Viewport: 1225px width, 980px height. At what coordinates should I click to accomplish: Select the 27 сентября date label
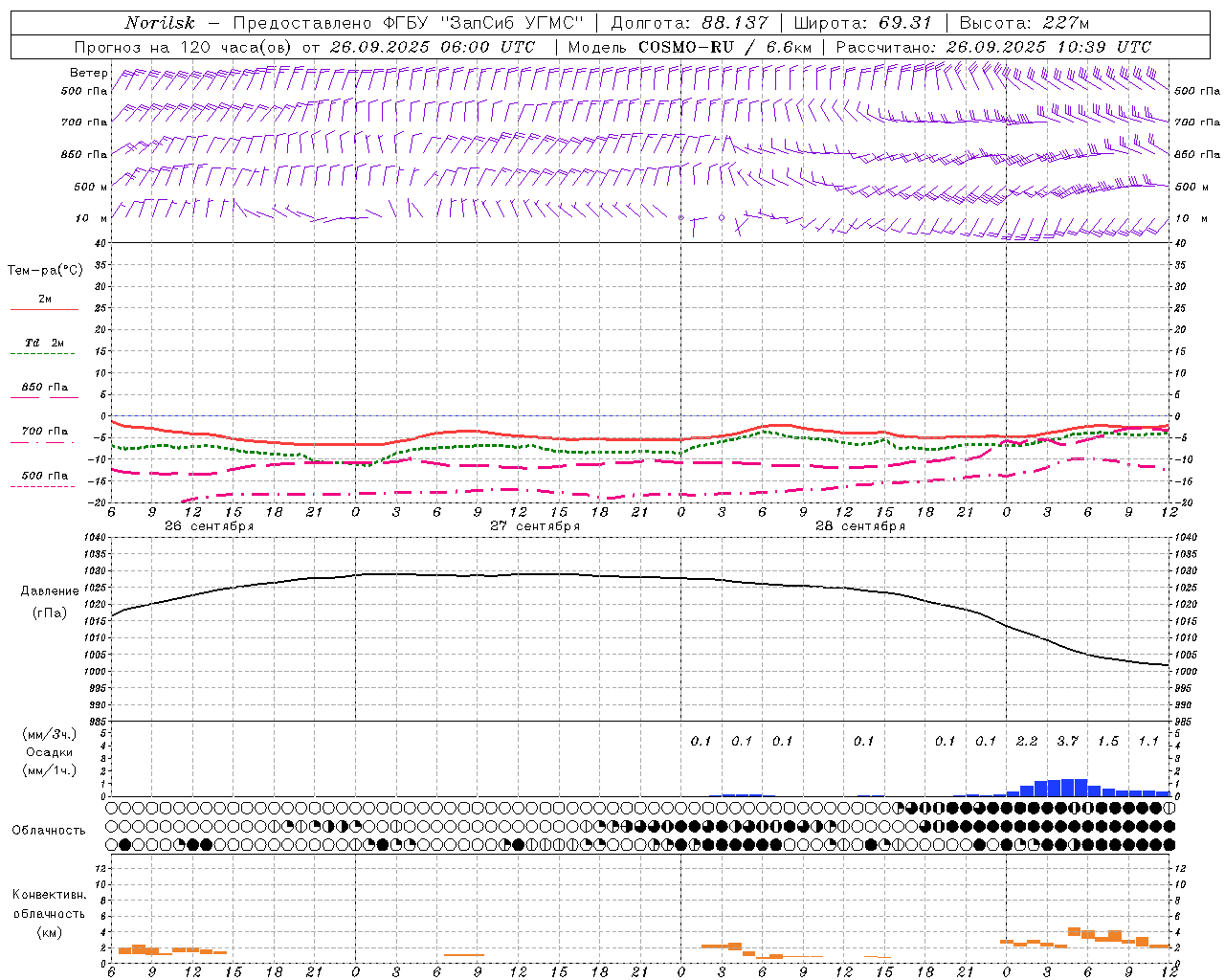(535, 526)
